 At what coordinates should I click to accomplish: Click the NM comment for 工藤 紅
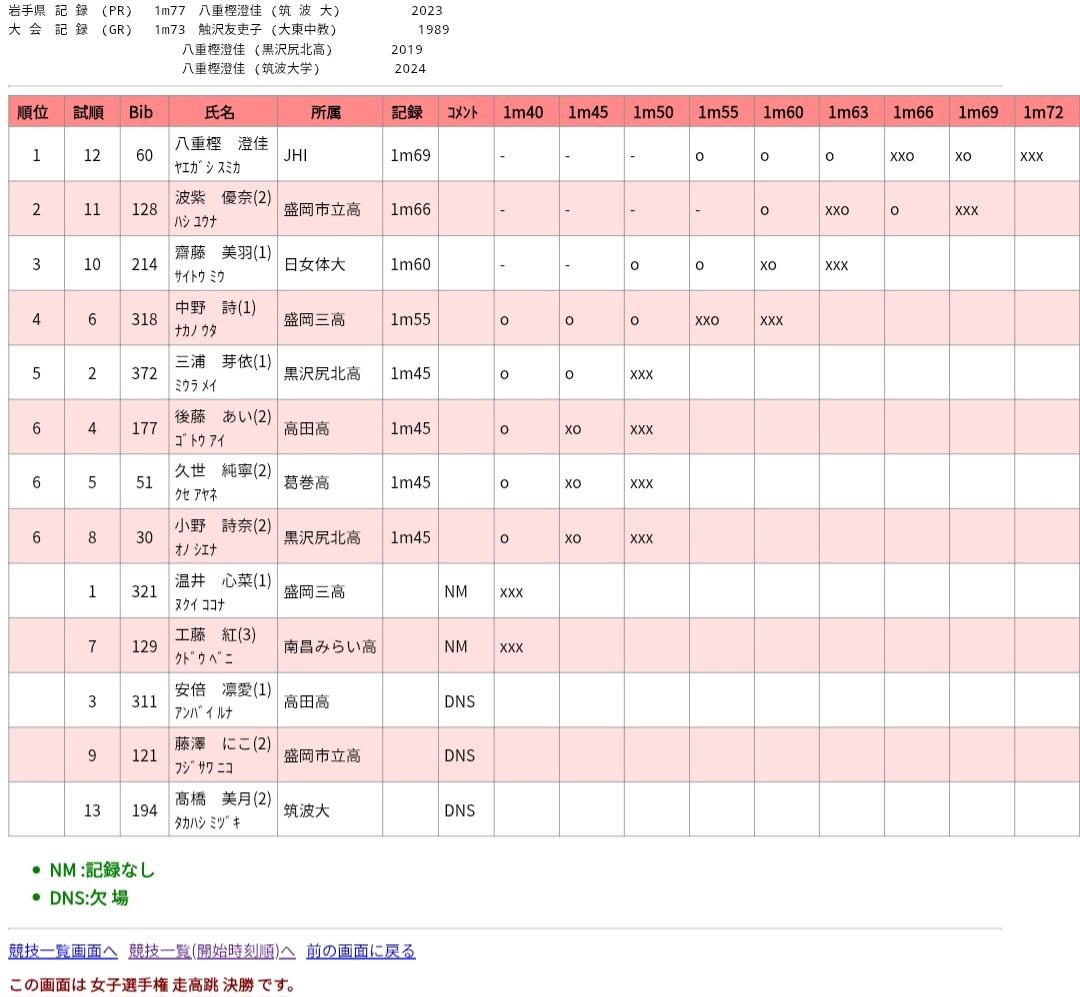tap(456, 646)
